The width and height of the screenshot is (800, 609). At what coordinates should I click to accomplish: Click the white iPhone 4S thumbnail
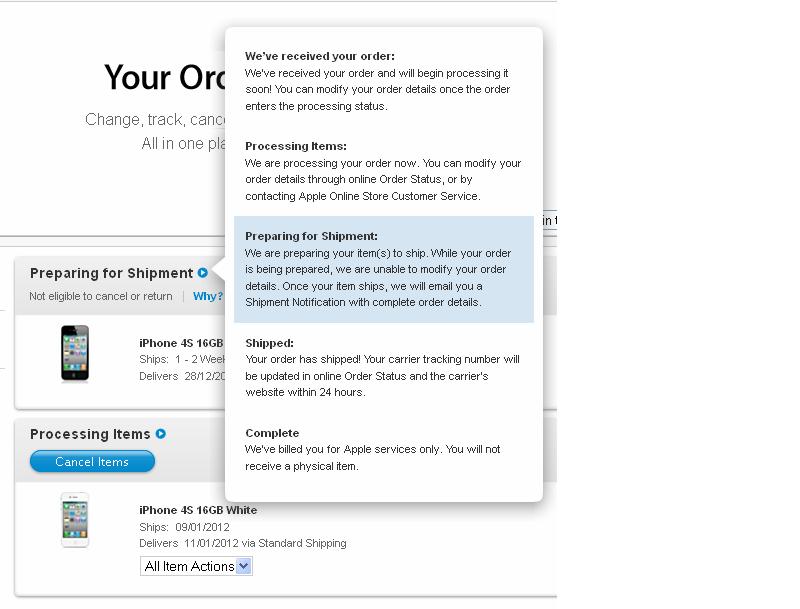(x=75, y=520)
